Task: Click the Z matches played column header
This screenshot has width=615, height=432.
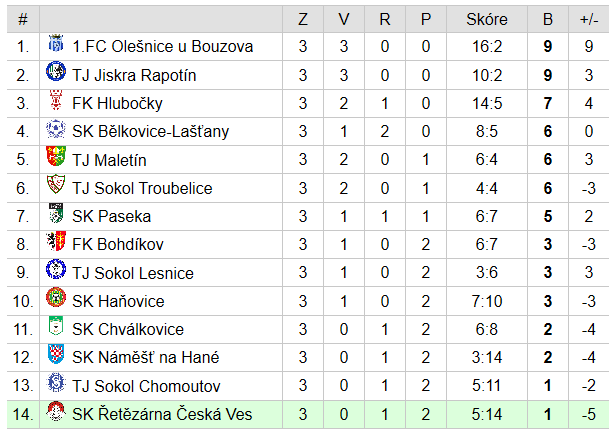Action: click(x=303, y=19)
